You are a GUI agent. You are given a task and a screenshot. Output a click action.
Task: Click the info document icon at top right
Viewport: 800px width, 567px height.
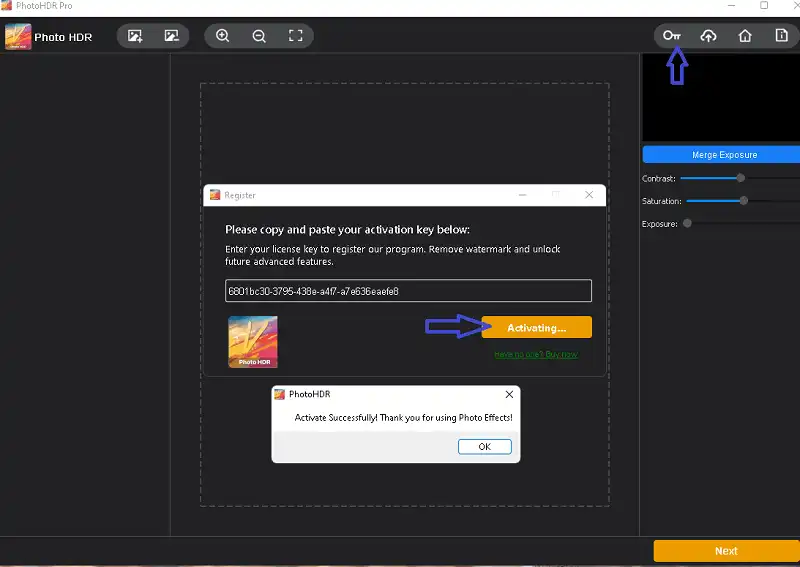(782, 37)
